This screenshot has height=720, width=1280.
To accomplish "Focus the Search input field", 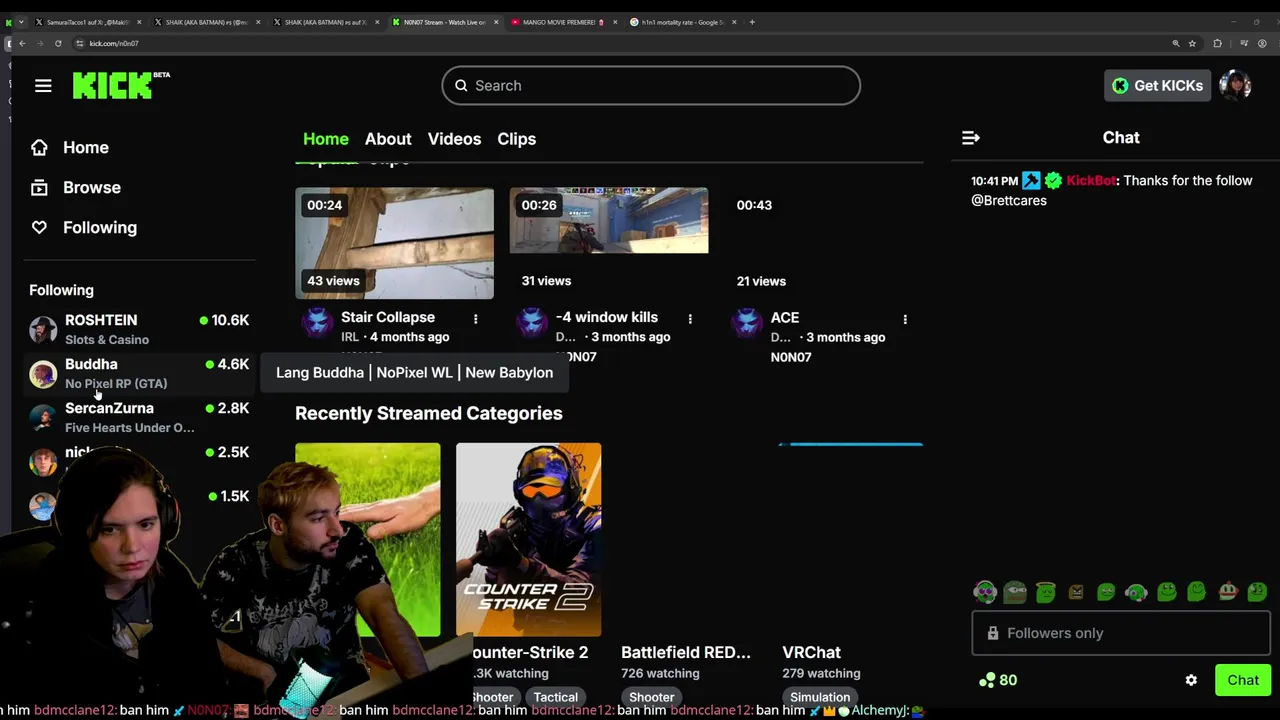I will coord(651,85).
